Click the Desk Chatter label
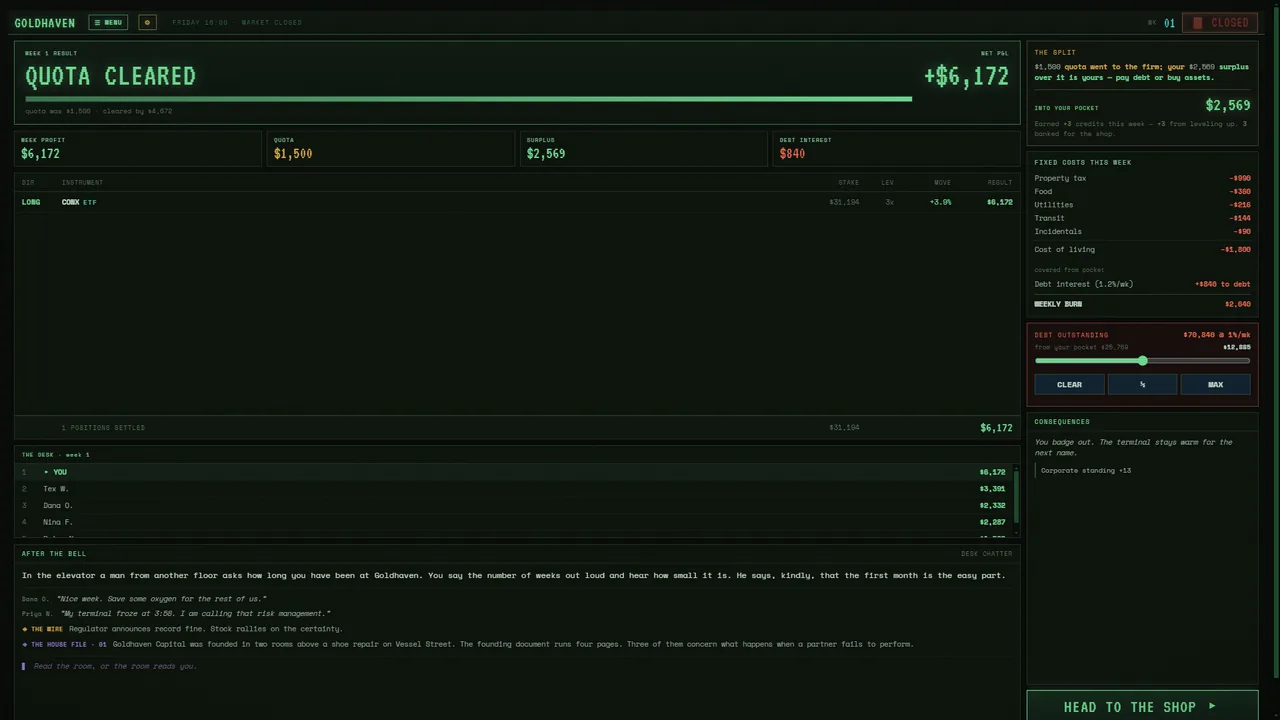 pyautogui.click(x=986, y=553)
